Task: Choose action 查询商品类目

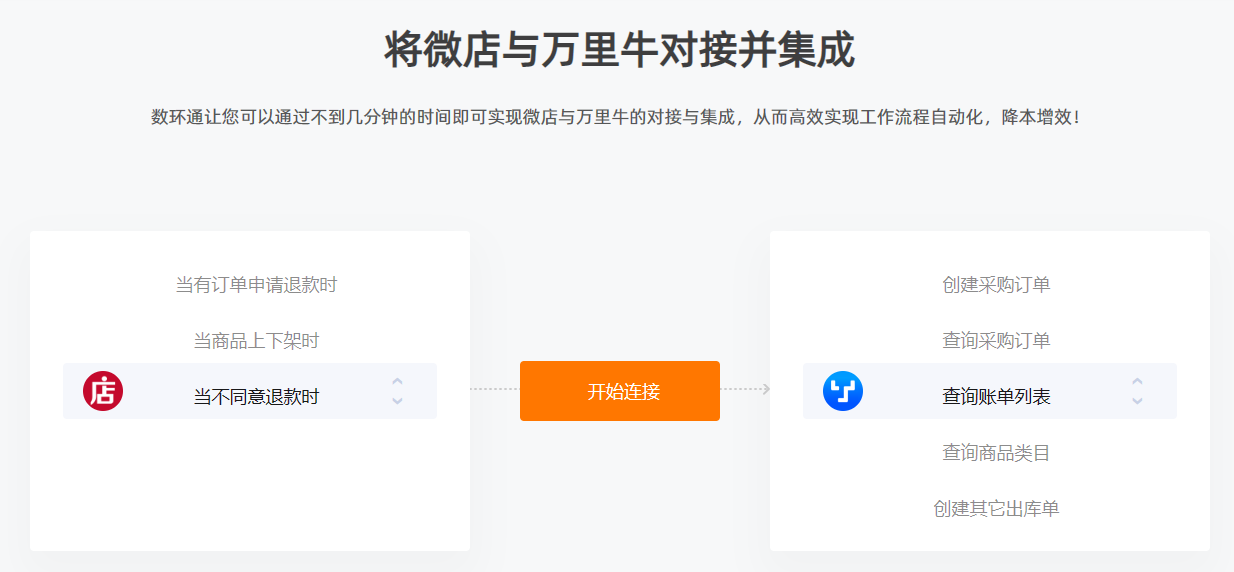Action: 996,453
